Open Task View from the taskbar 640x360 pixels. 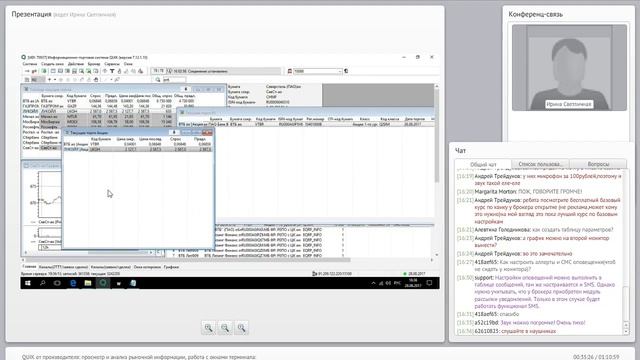[57, 283]
